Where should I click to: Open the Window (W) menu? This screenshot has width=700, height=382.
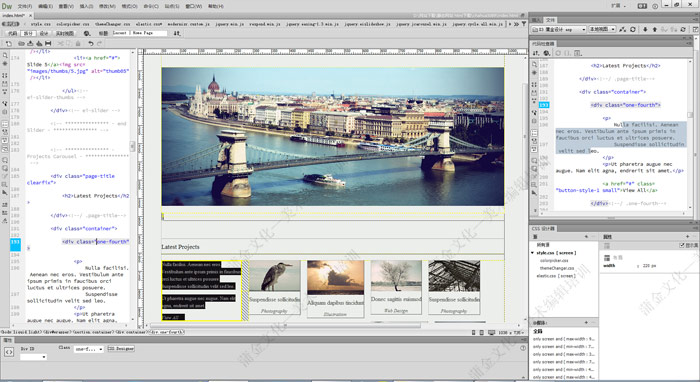click(x=193, y=6)
